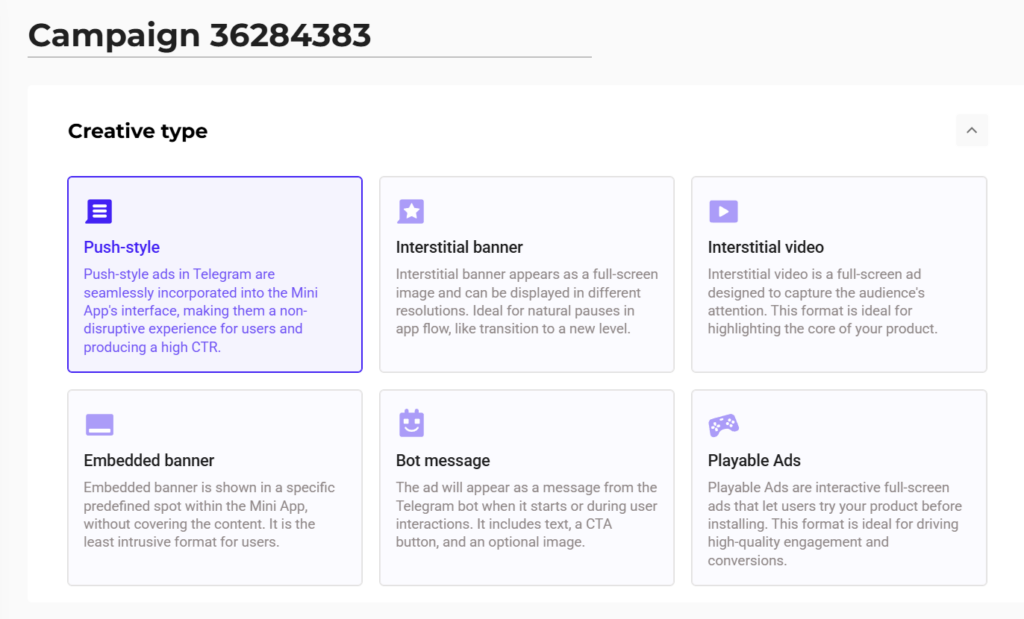This screenshot has height=619, width=1024.
Task: Choose the Bot message title
Action: pos(443,460)
